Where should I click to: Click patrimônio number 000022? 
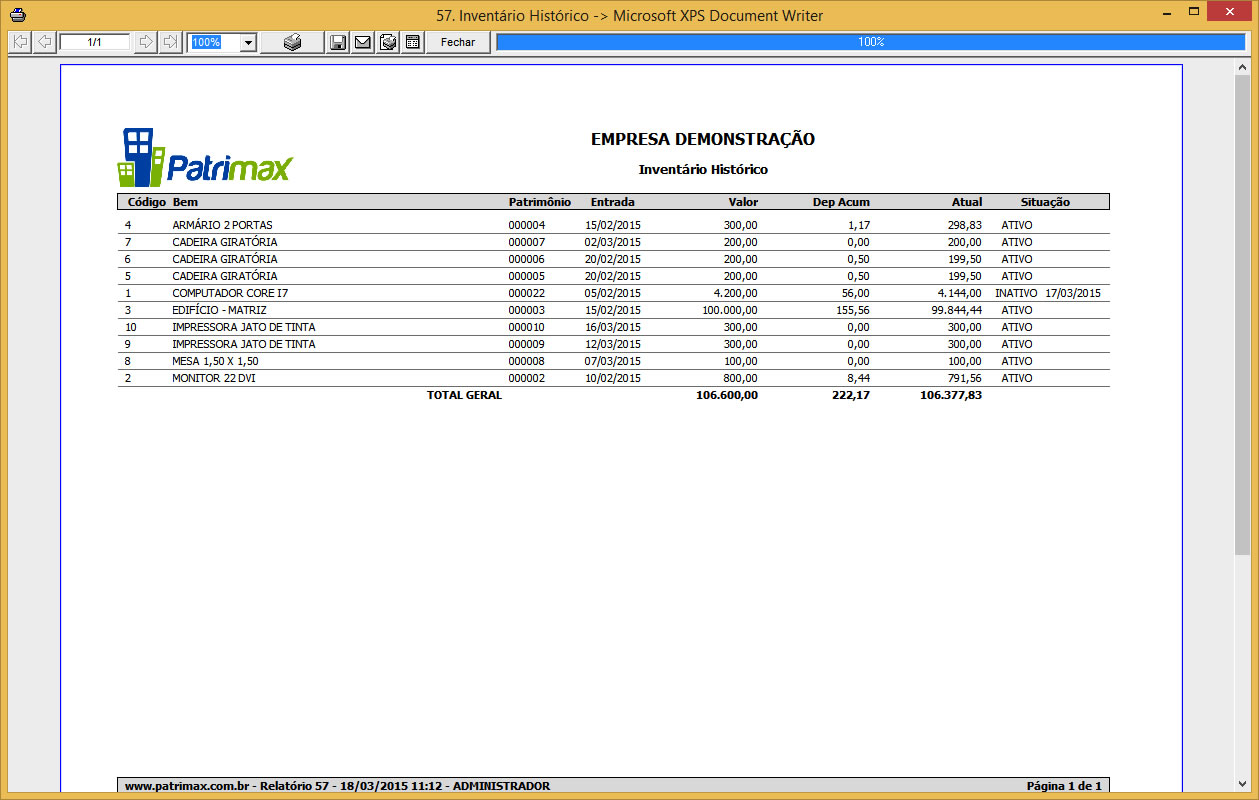[527, 293]
